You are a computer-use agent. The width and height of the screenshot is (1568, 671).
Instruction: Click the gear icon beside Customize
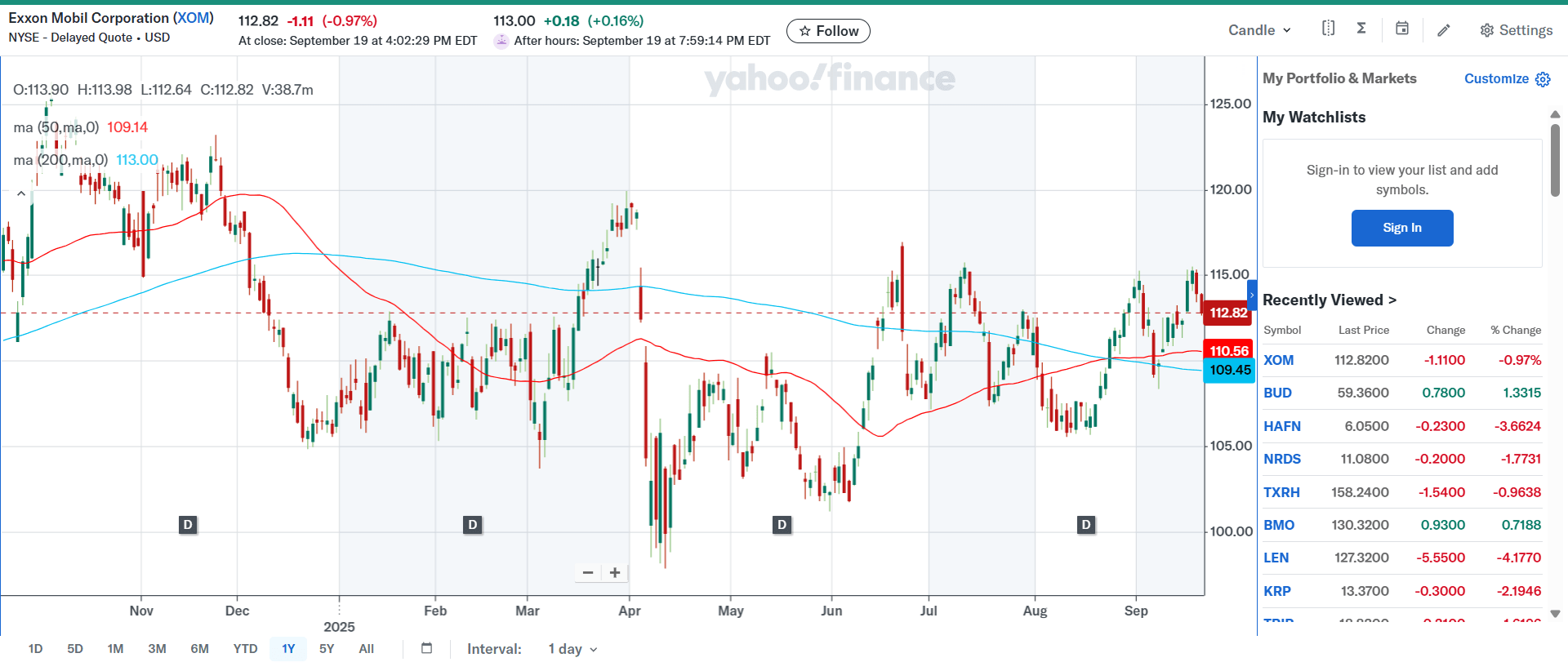(1543, 79)
